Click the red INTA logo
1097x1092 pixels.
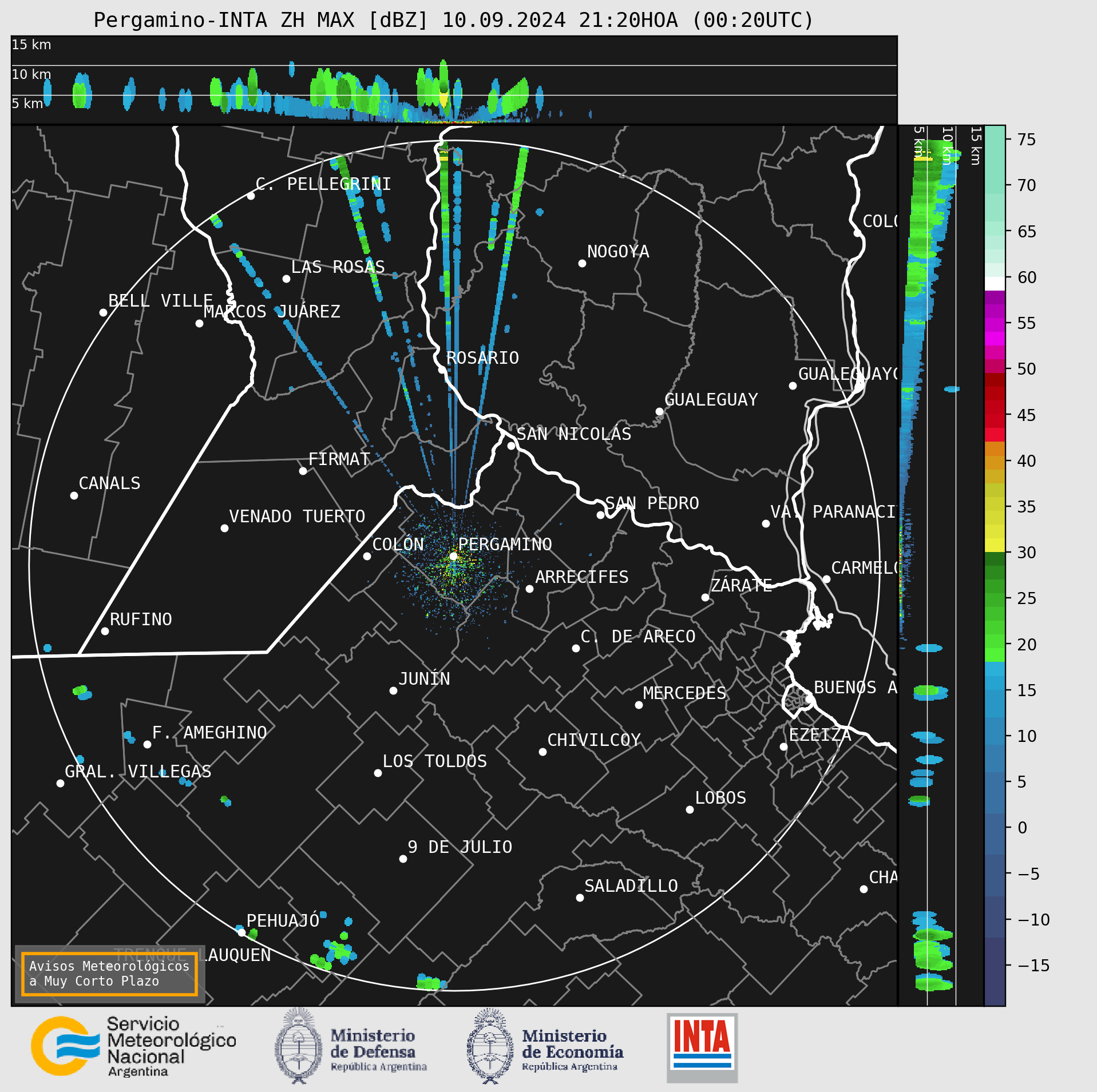pos(702,1047)
